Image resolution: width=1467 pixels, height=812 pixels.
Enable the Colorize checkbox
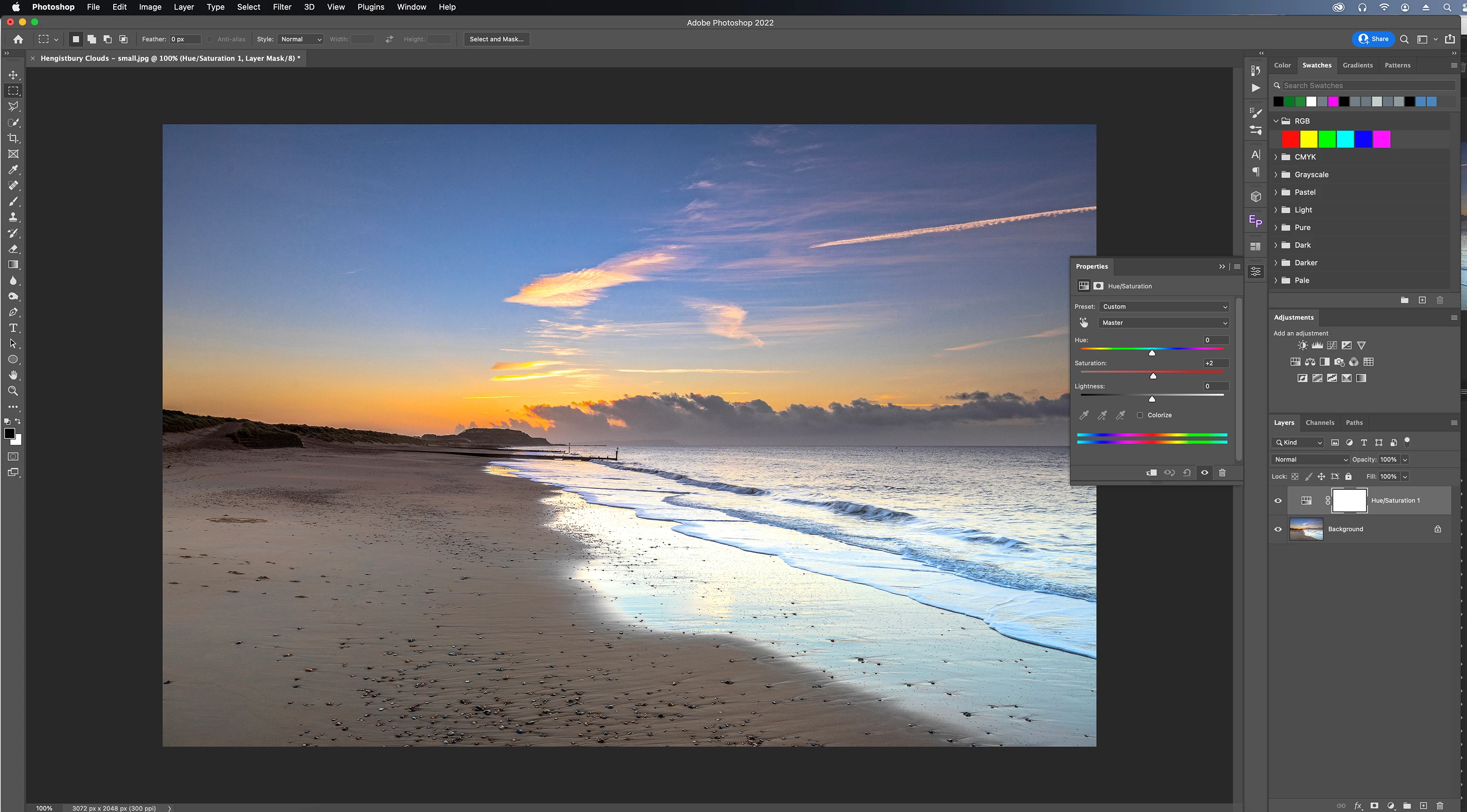click(1139, 415)
